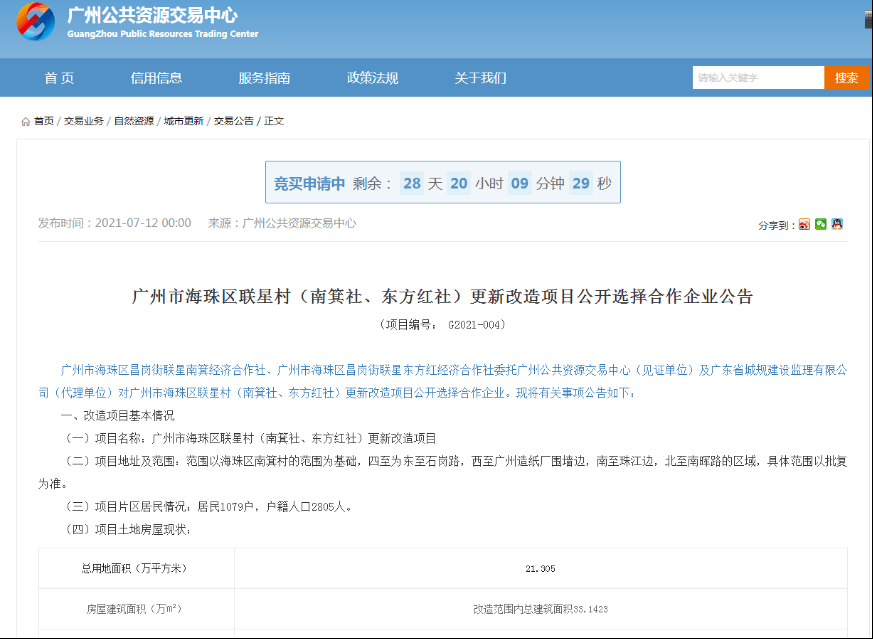Share the announcement to Sina Weibo
873x639 pixels.
click(x=804, y=224)
